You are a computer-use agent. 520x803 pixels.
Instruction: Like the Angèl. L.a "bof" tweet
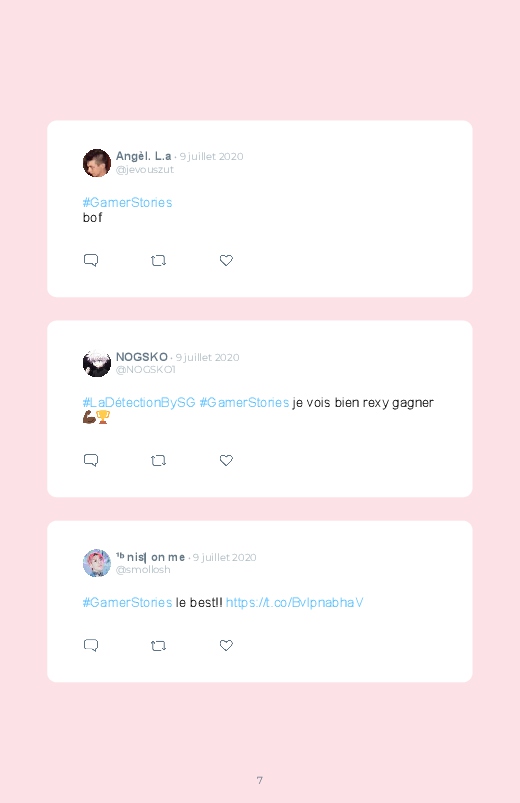coord(226,260)
